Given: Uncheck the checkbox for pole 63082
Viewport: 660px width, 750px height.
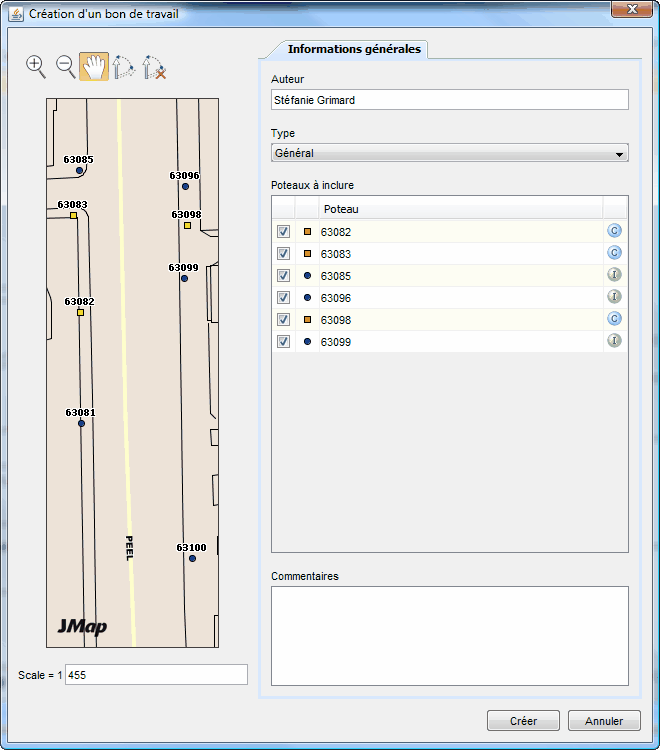Looking at the screenshot, I should pos(284,232).
